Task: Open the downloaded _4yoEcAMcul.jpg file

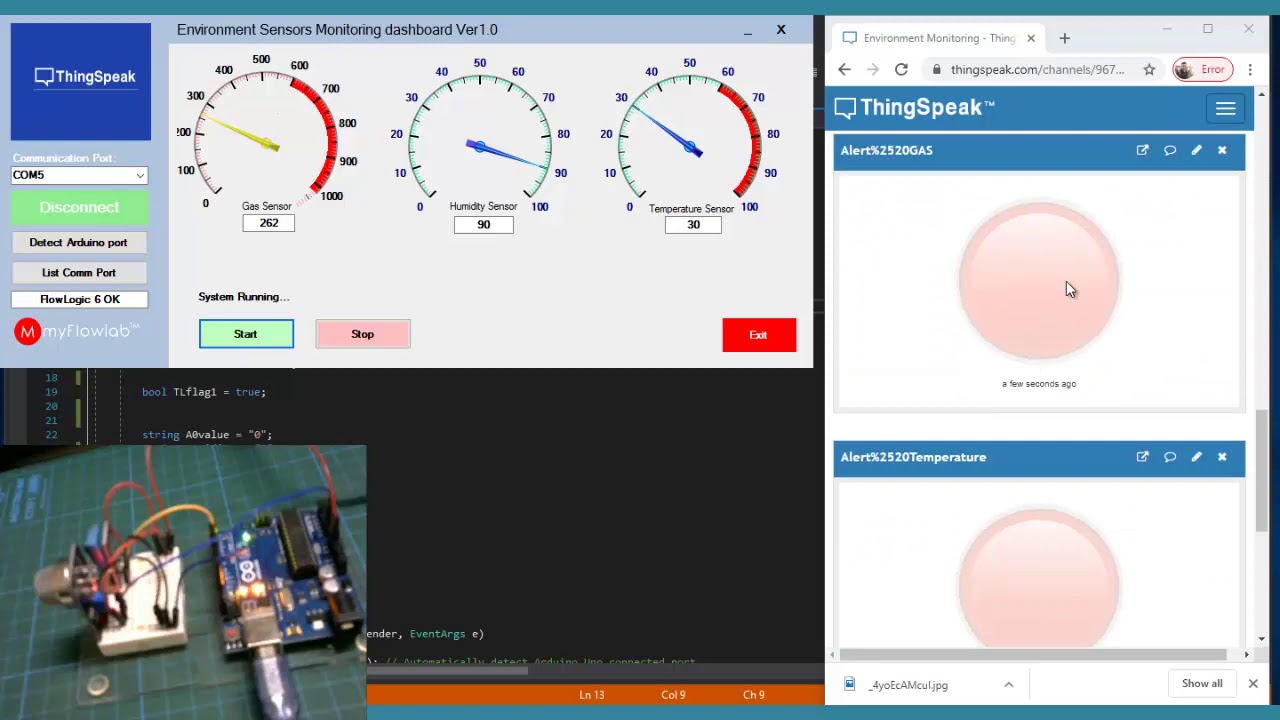Action: tap(908, 685)
